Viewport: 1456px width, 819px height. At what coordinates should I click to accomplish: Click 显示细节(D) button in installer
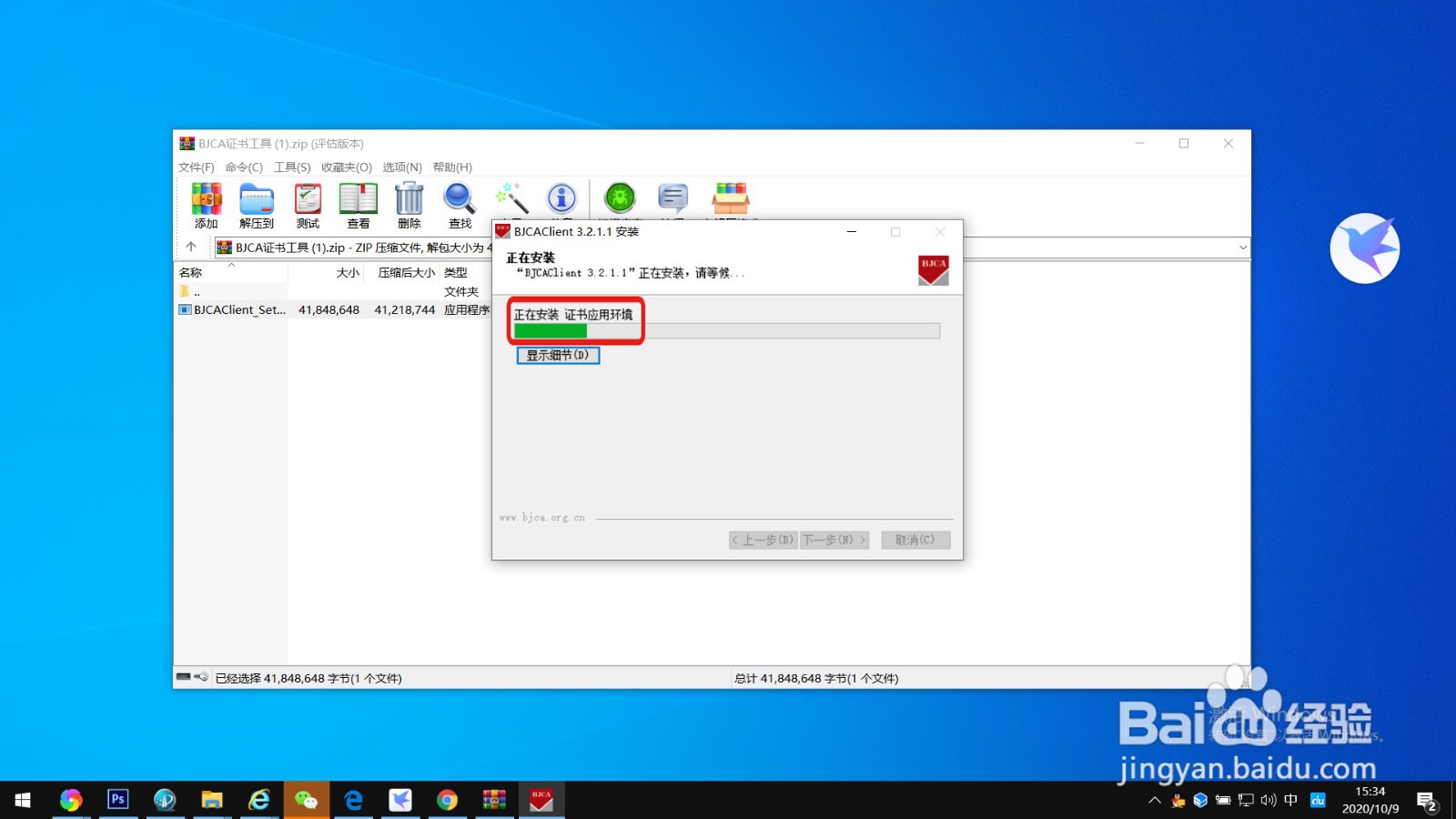(x=558, y=355)
